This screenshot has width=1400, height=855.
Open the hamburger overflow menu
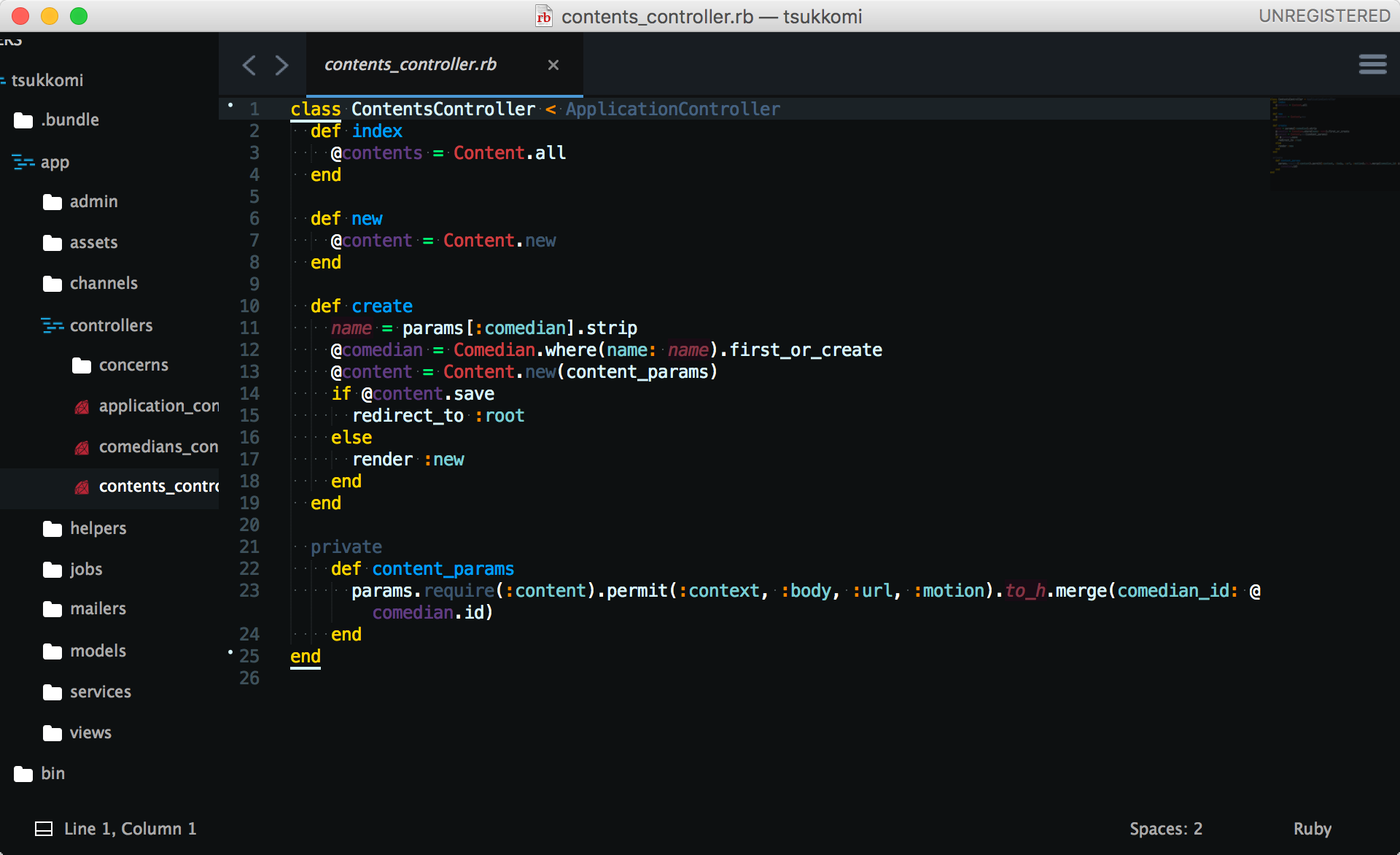point(1373,64)
